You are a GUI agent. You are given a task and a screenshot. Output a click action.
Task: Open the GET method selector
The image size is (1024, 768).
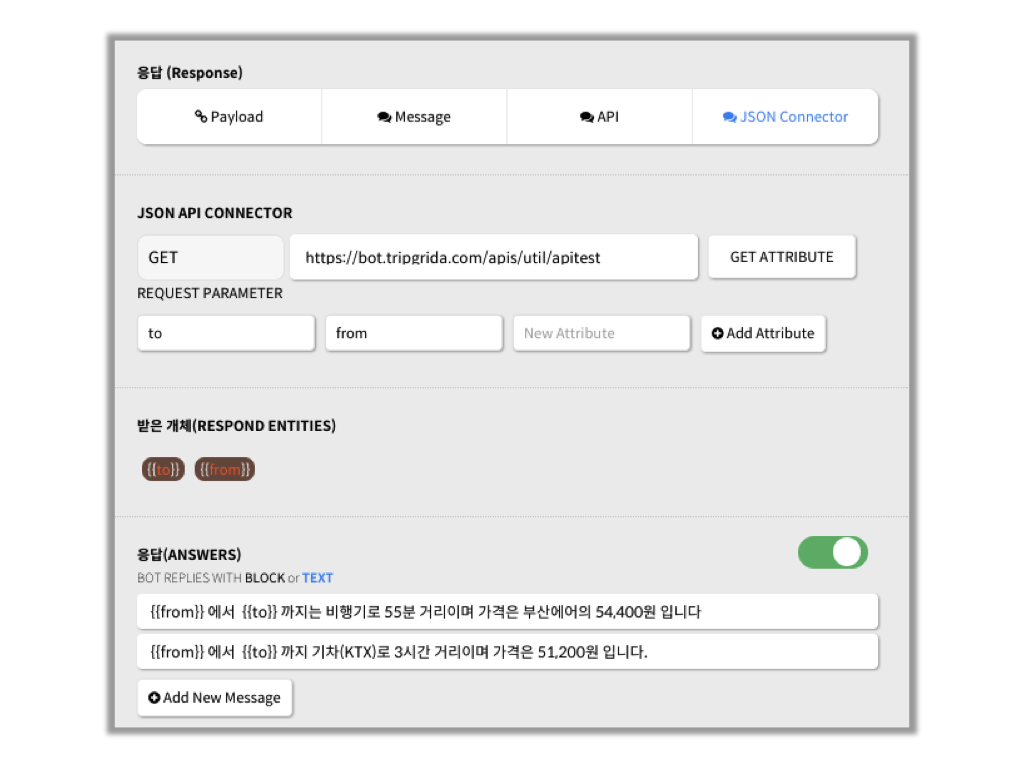click(x=210, y=257)
